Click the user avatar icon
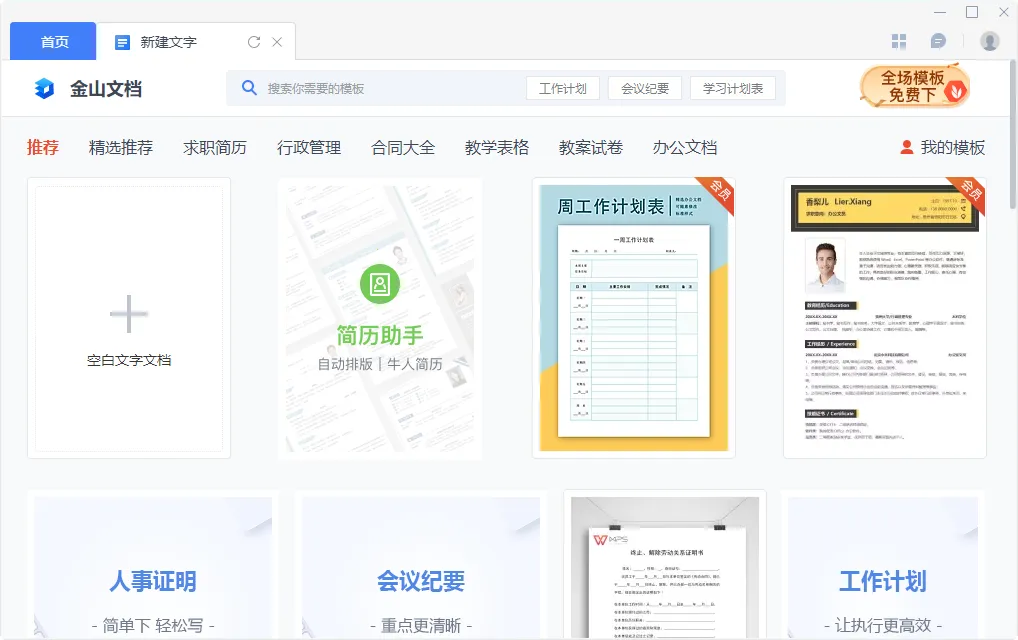The image size is (1018, 640). pyautogui.click(x=989, y=41)
